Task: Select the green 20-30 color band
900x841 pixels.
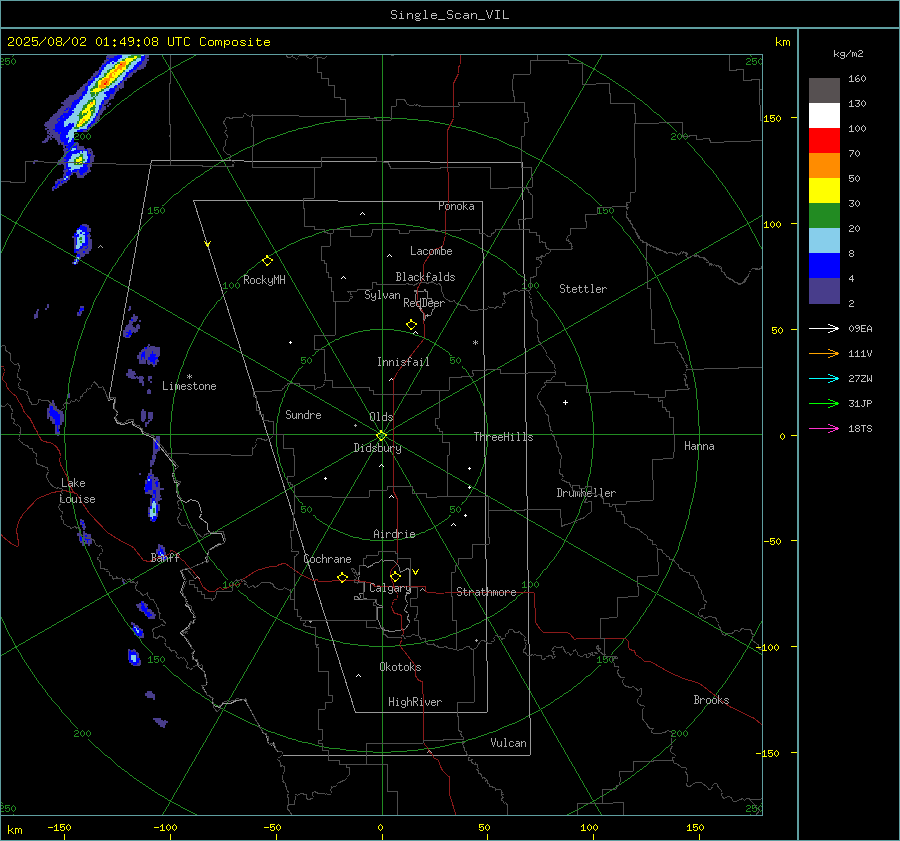Action: coord(824,215)
